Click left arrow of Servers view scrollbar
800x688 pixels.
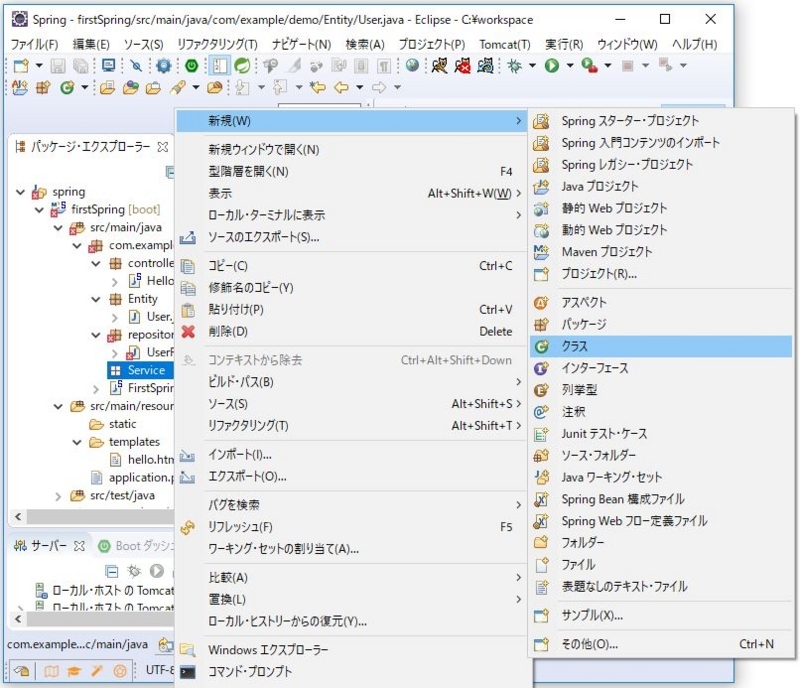click(x=18, y=619)
